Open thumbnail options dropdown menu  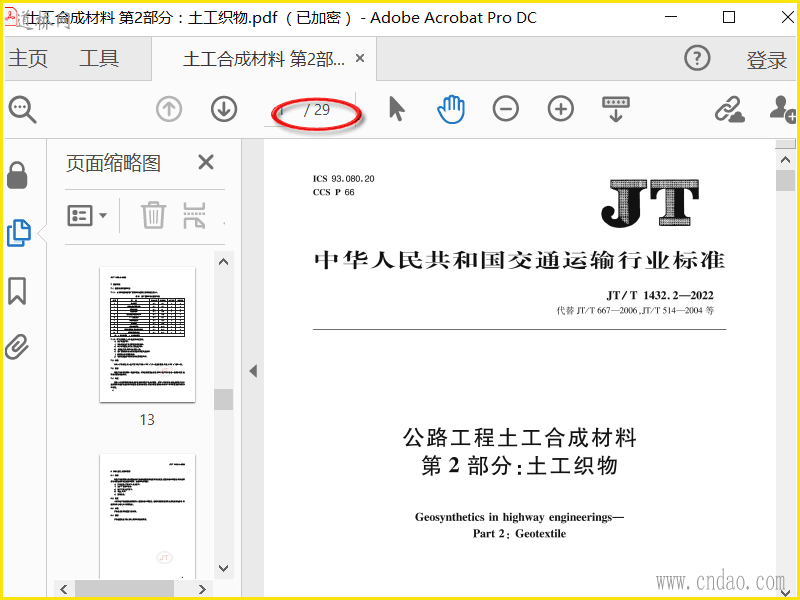[x=87, y=215]
